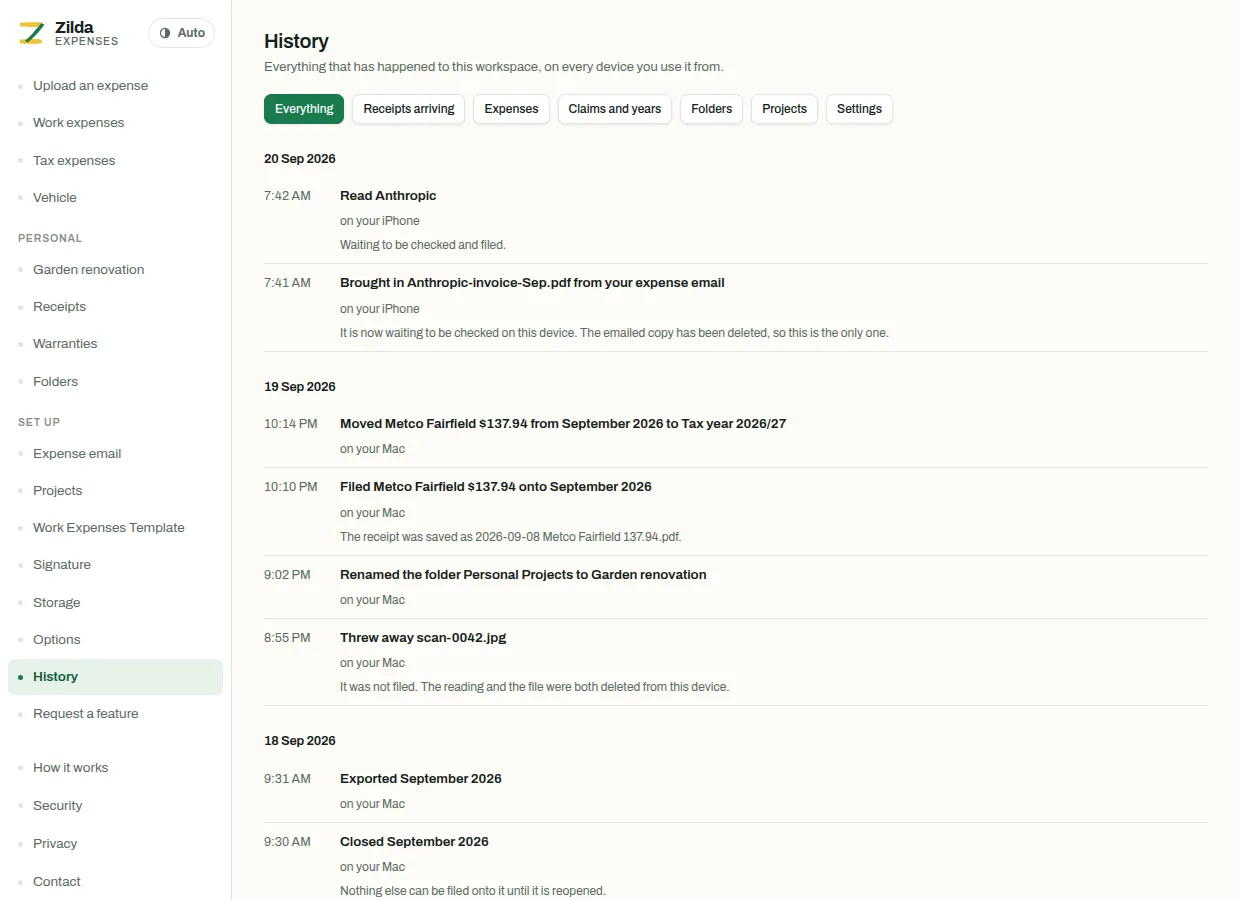Viewport: 1240px width, 900px height.
Task: Select the Everything filter tab
Action: pos(304,109)
